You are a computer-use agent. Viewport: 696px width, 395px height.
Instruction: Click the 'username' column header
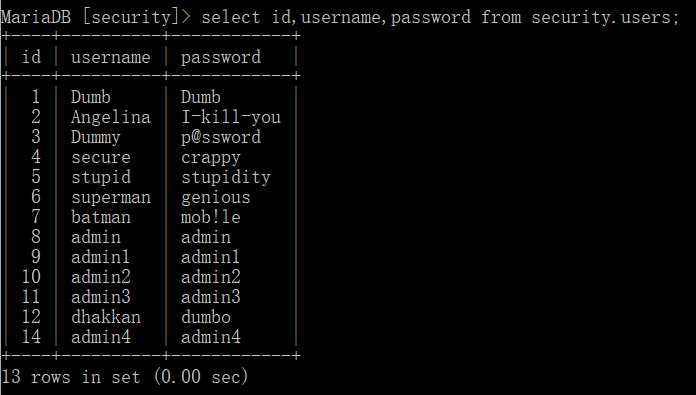[111, 57]
